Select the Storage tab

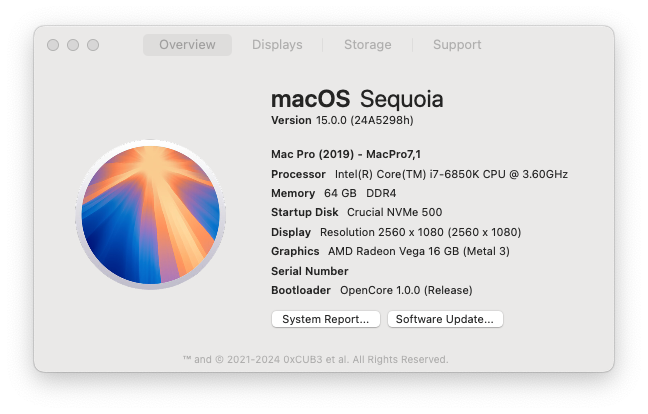(367, 45)
